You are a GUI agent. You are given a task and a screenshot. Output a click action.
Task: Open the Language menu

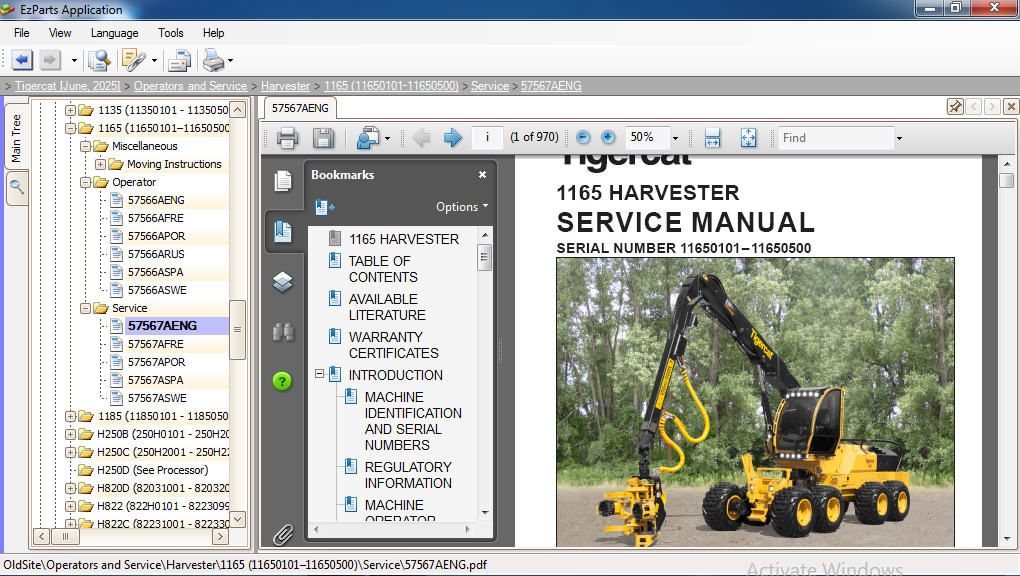[x=114, y=33]
